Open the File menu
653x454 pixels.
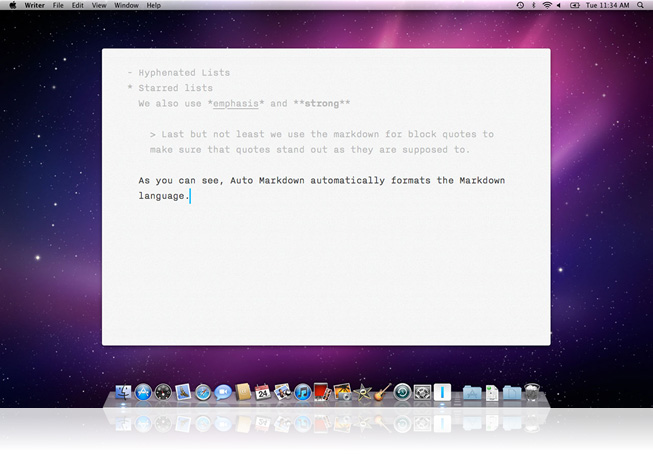58,5
